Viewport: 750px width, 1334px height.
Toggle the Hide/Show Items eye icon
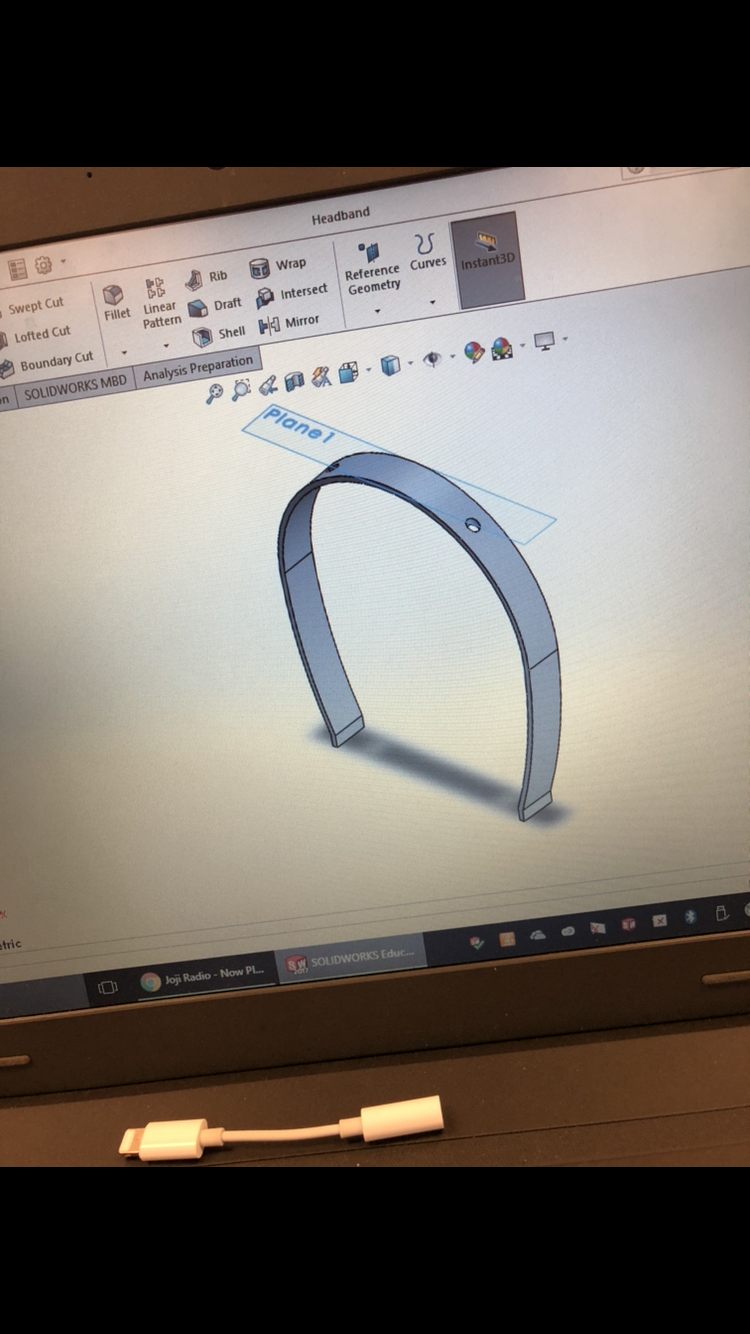pyautogui.click(x=432, y=358)
